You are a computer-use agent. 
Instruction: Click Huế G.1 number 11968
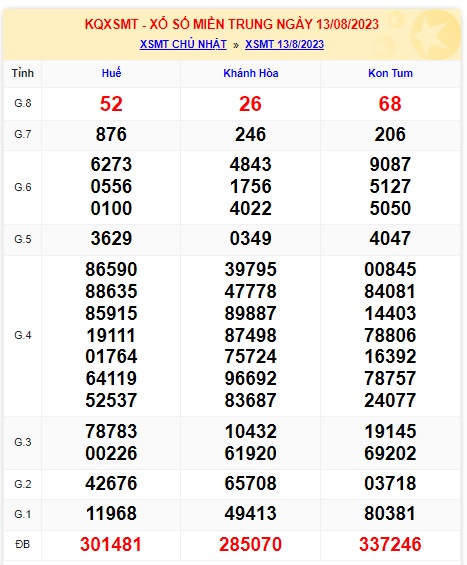click(111, 513)
